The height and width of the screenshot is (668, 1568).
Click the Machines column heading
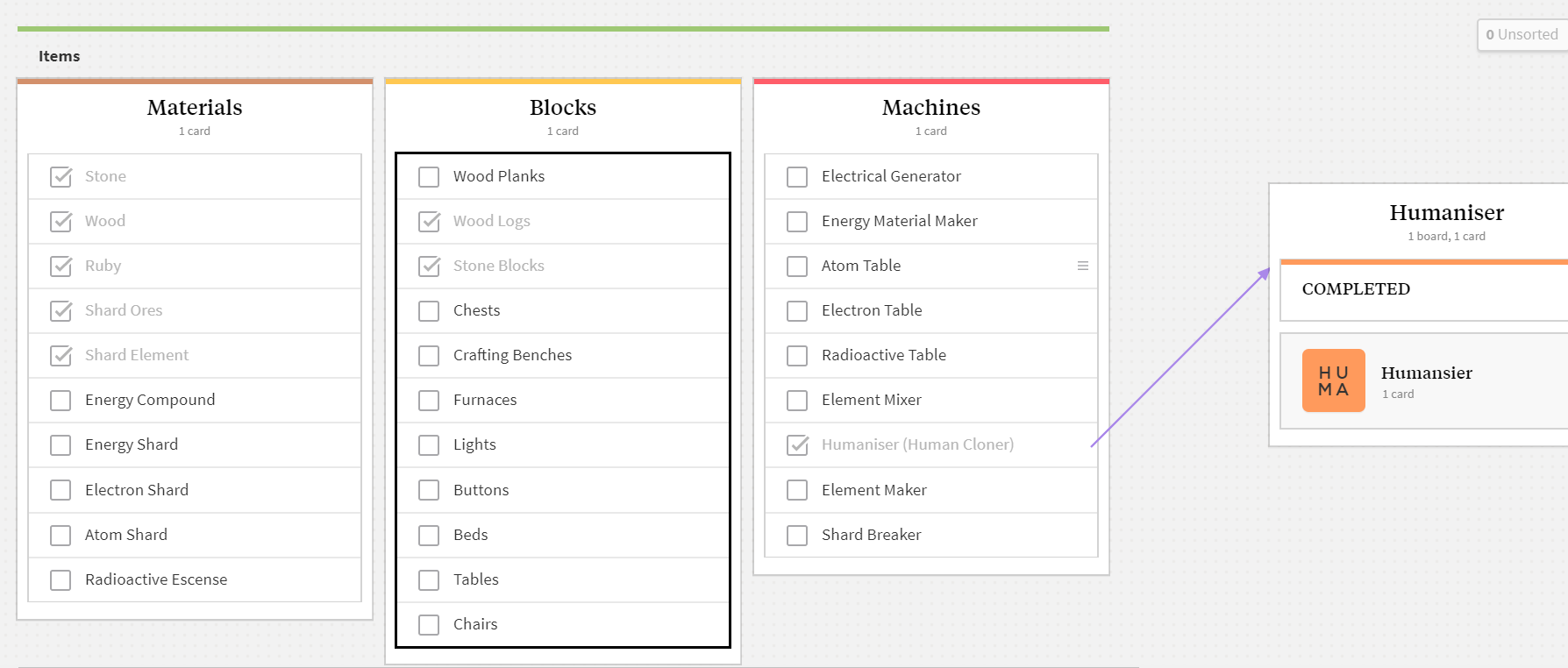pyautogui.click(x=931, y=108)
